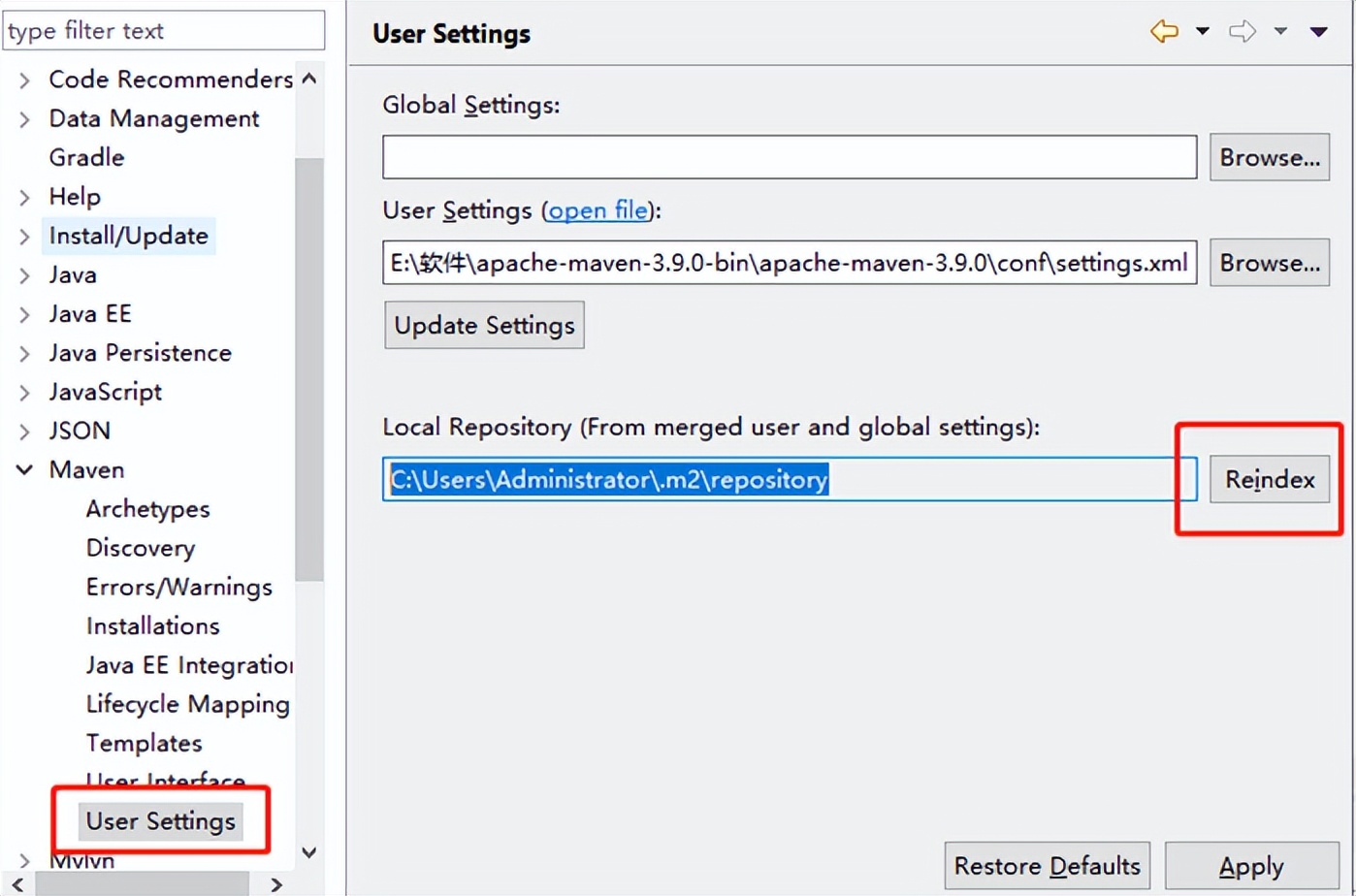
Task: Click the forward navigation arrow
Action: click(x=1243, y=30)
